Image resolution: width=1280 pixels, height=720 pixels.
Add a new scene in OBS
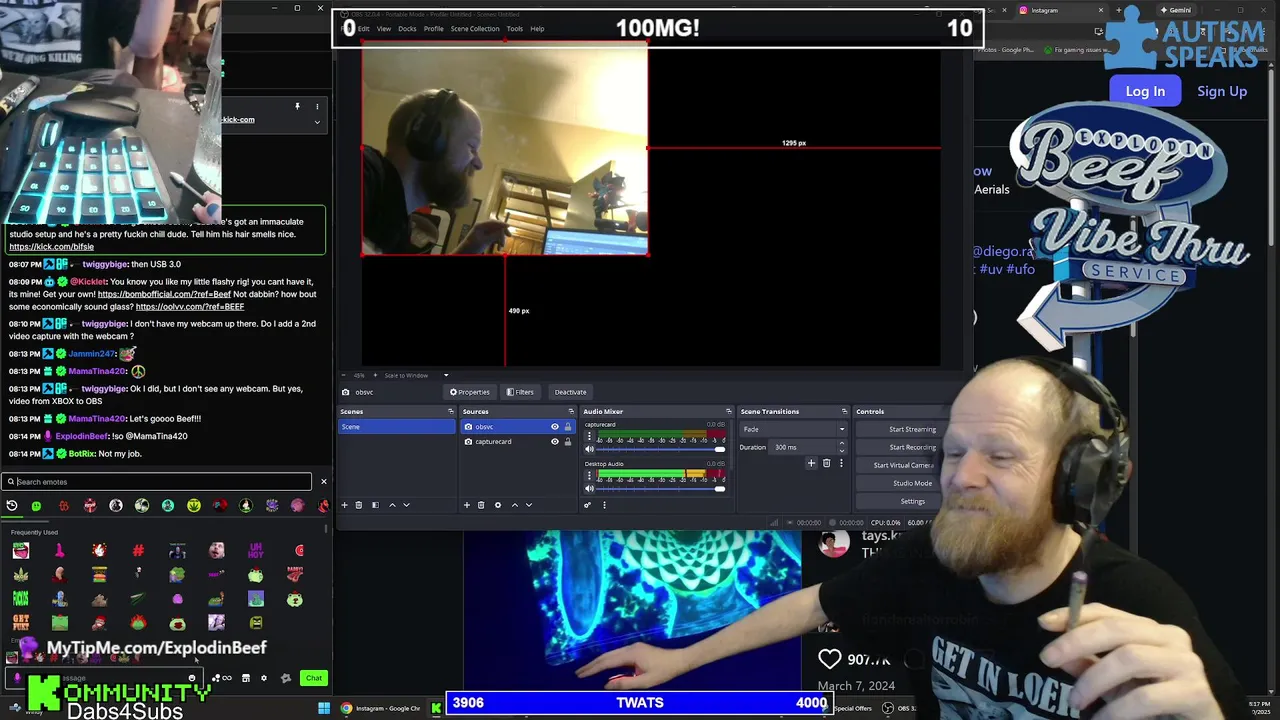pos(344,505)
